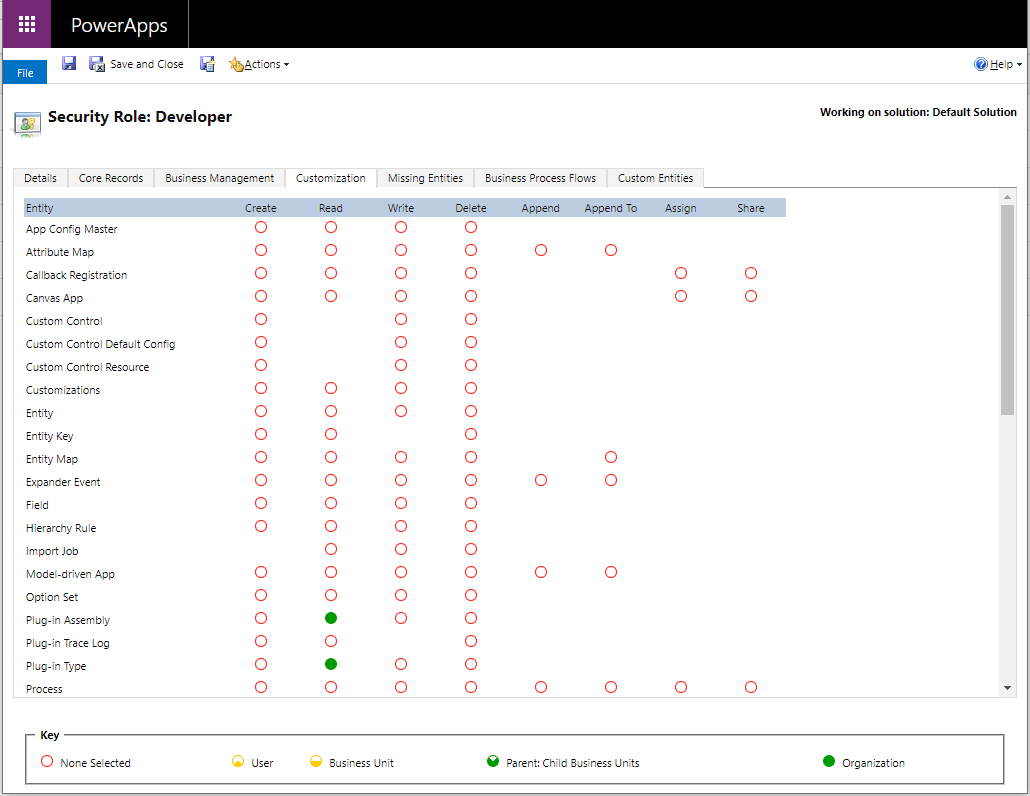The image size is (1030, 796).
Task: Toggle Assign privilege for Callback Registration
Action: pyautogui.click(x=681, y=273)
